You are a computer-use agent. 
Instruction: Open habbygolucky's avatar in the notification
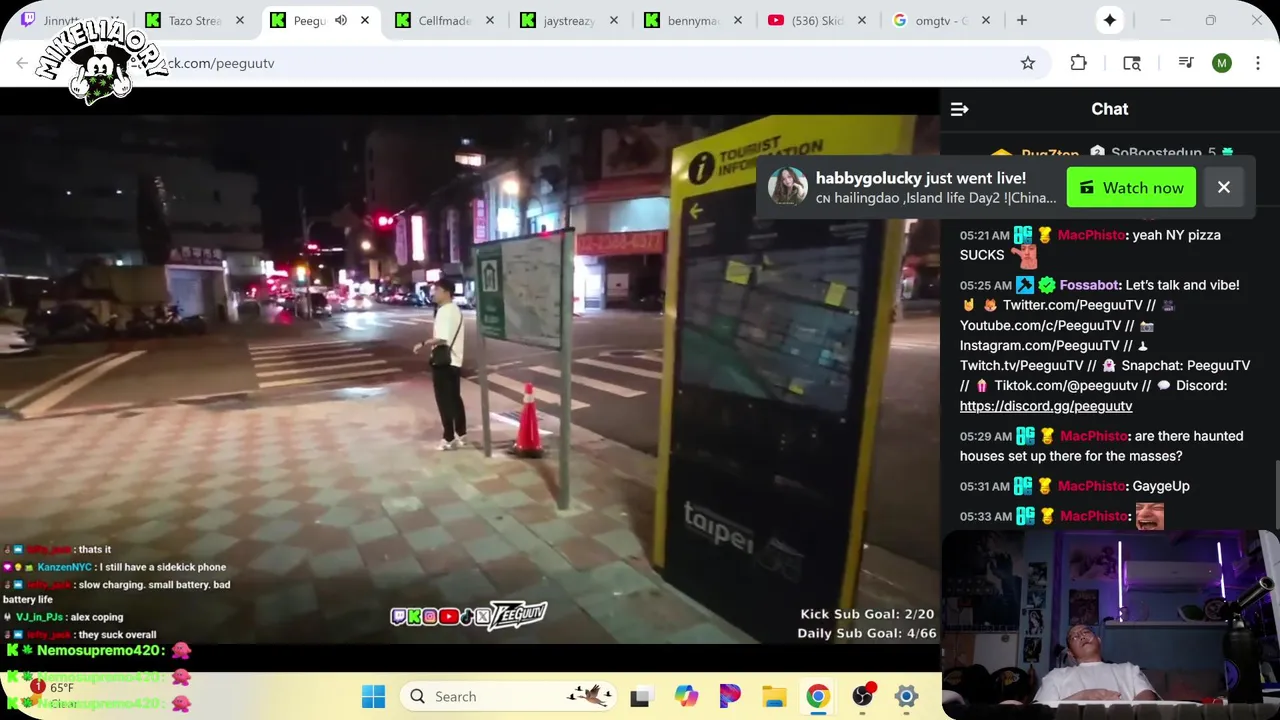click(x=787, y=186)
